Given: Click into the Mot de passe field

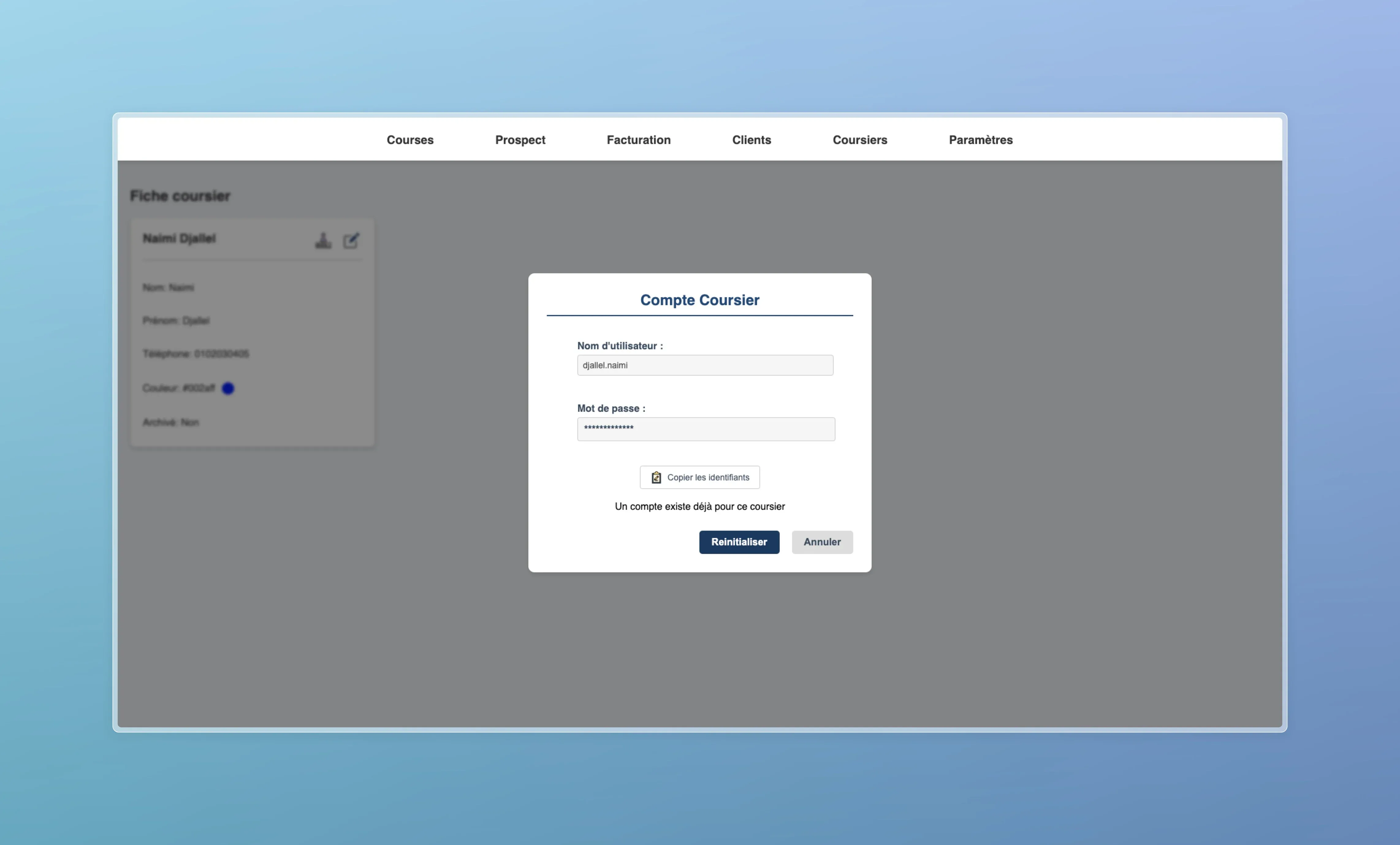Looking at the screenshot, I should coord(706,429).
